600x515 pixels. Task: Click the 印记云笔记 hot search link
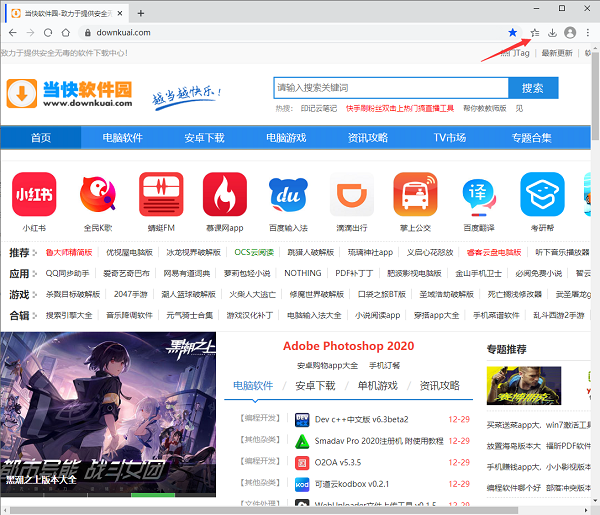pyautogui.click(x=319, y=108)
